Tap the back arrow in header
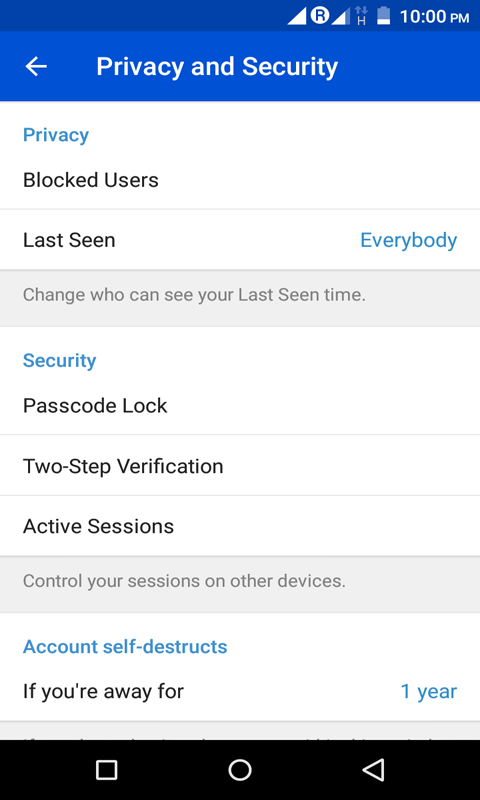The image size is (480, 800). [36, 66]
